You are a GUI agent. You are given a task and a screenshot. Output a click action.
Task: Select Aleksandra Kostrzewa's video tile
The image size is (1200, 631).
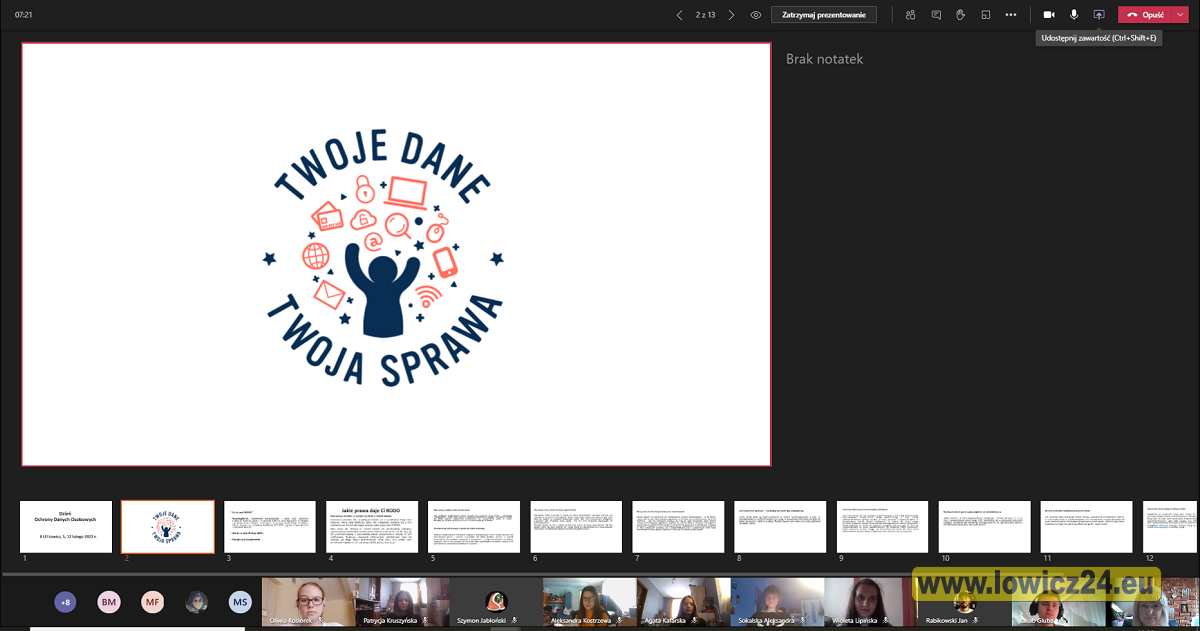click(590, 602)
